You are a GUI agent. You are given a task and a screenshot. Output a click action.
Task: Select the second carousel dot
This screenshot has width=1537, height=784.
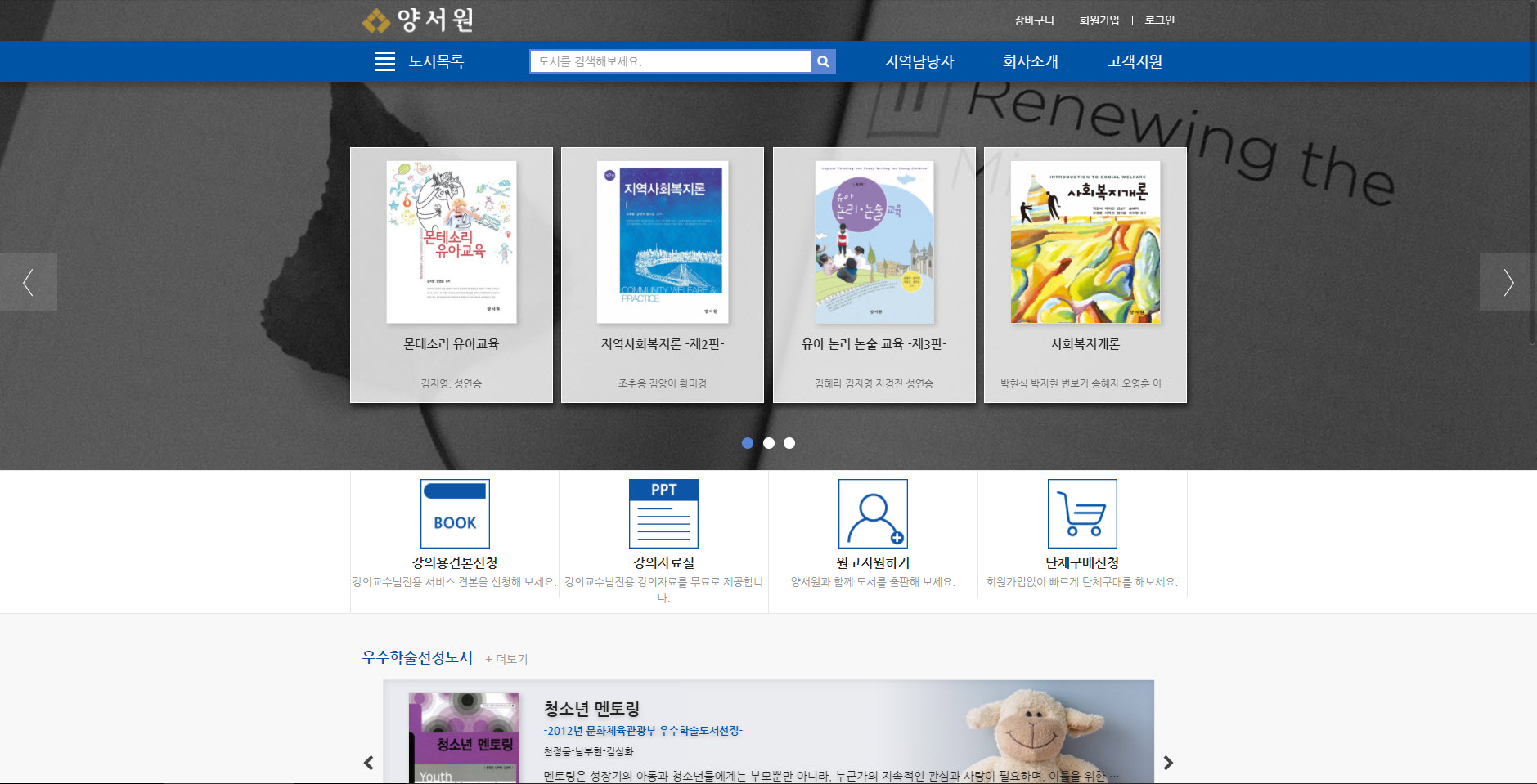pyautogui.click(x=769, y=443)
